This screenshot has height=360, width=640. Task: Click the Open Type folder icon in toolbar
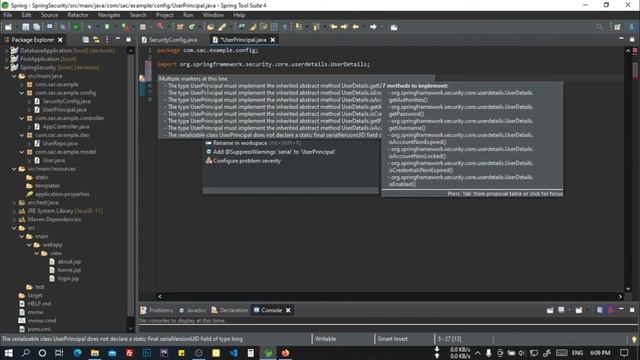pyautogui.click(x=210, y=27)
